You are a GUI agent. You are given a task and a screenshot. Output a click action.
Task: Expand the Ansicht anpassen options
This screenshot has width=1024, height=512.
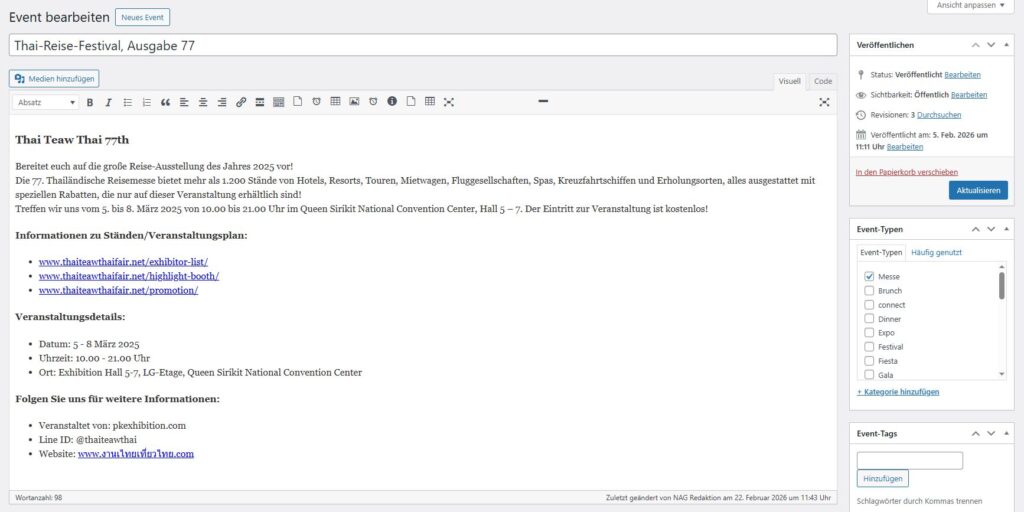pyautogui.click(x=971, y=6)
